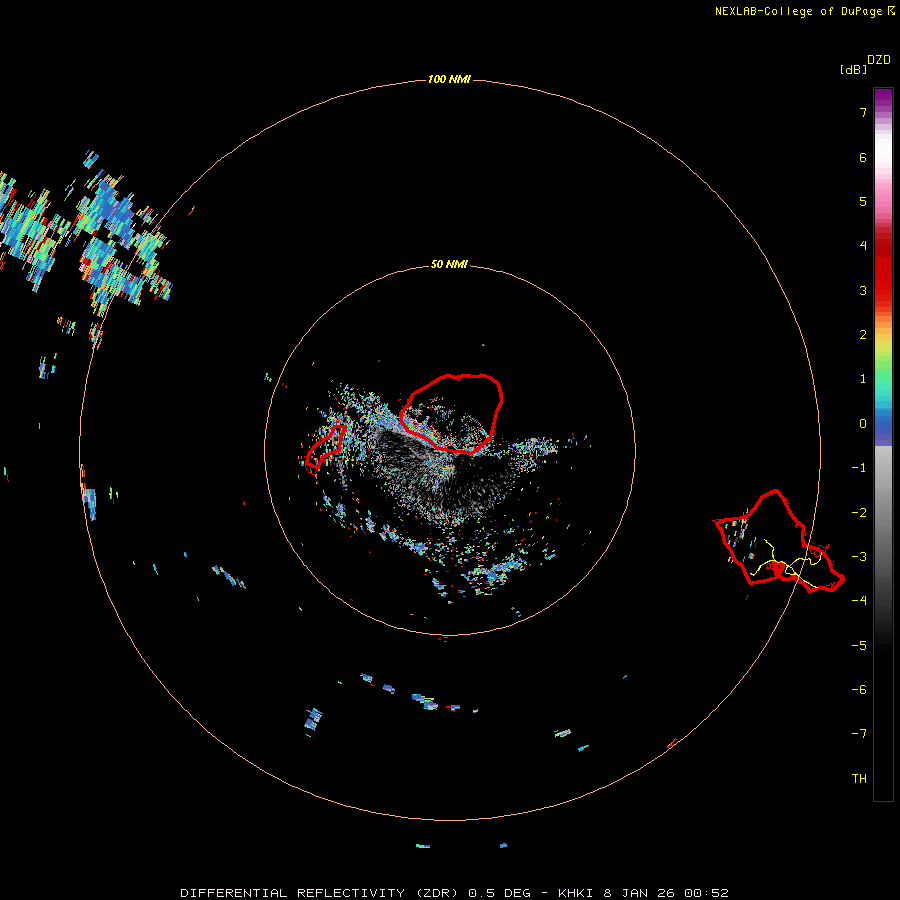The width and height of the screenshot is (900, 900).
Task: Click the Differential Reflectivity caption at bottom
Action: pos(454,893)
